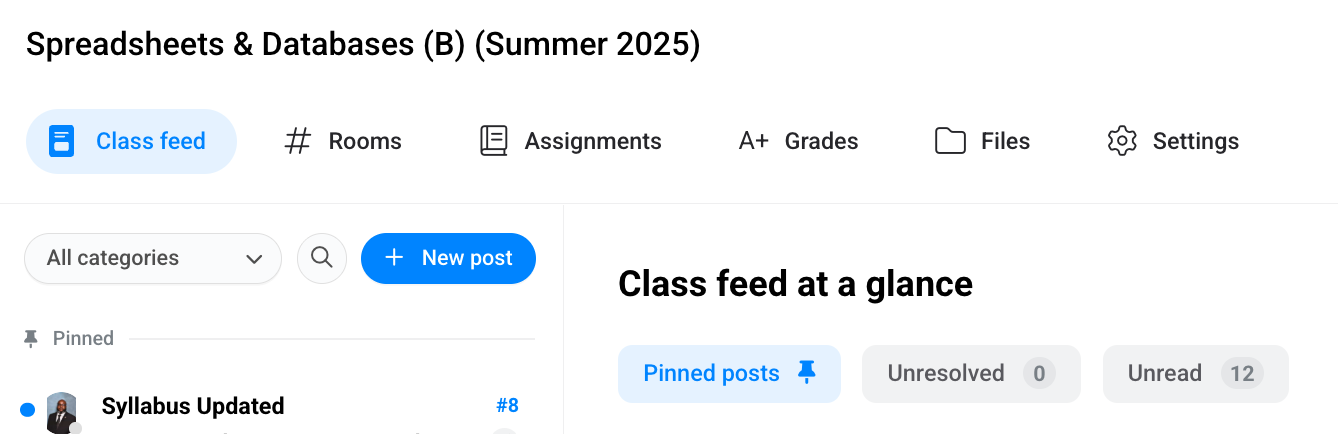Click the hash icon for Rooms

coord(298,141)
